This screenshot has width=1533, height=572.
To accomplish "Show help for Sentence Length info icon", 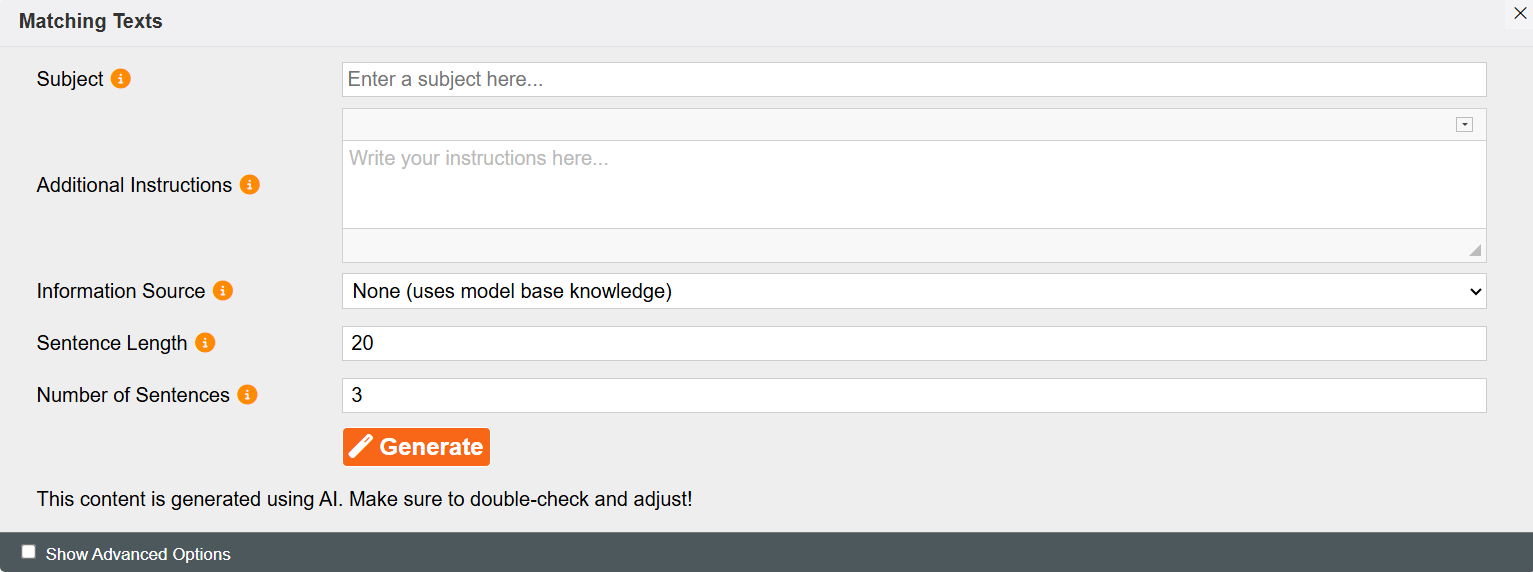I will coord(205,343).
